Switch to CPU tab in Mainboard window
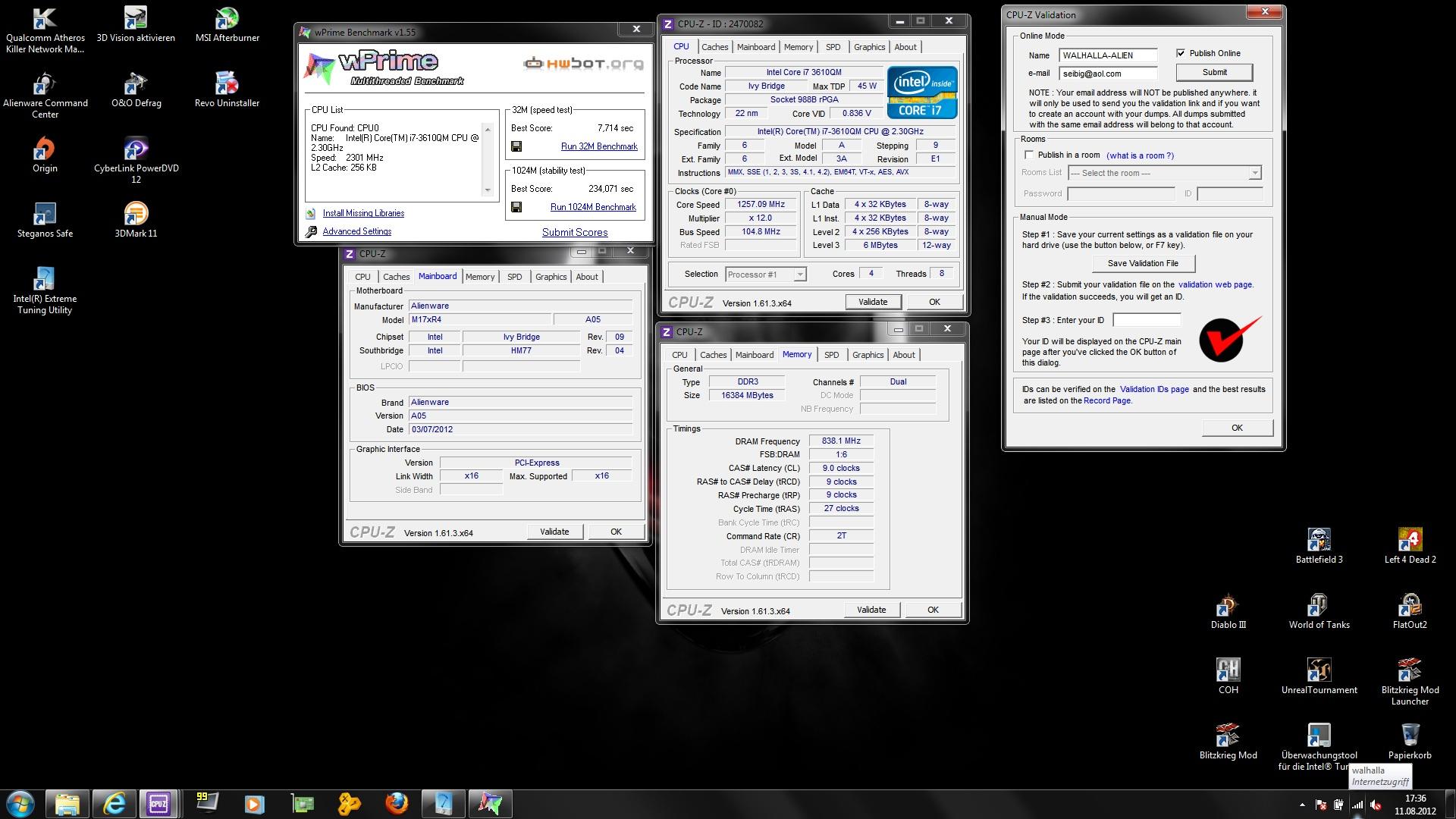The width and height of the screenshot is (1456, 819). click(x=363, y=277)
